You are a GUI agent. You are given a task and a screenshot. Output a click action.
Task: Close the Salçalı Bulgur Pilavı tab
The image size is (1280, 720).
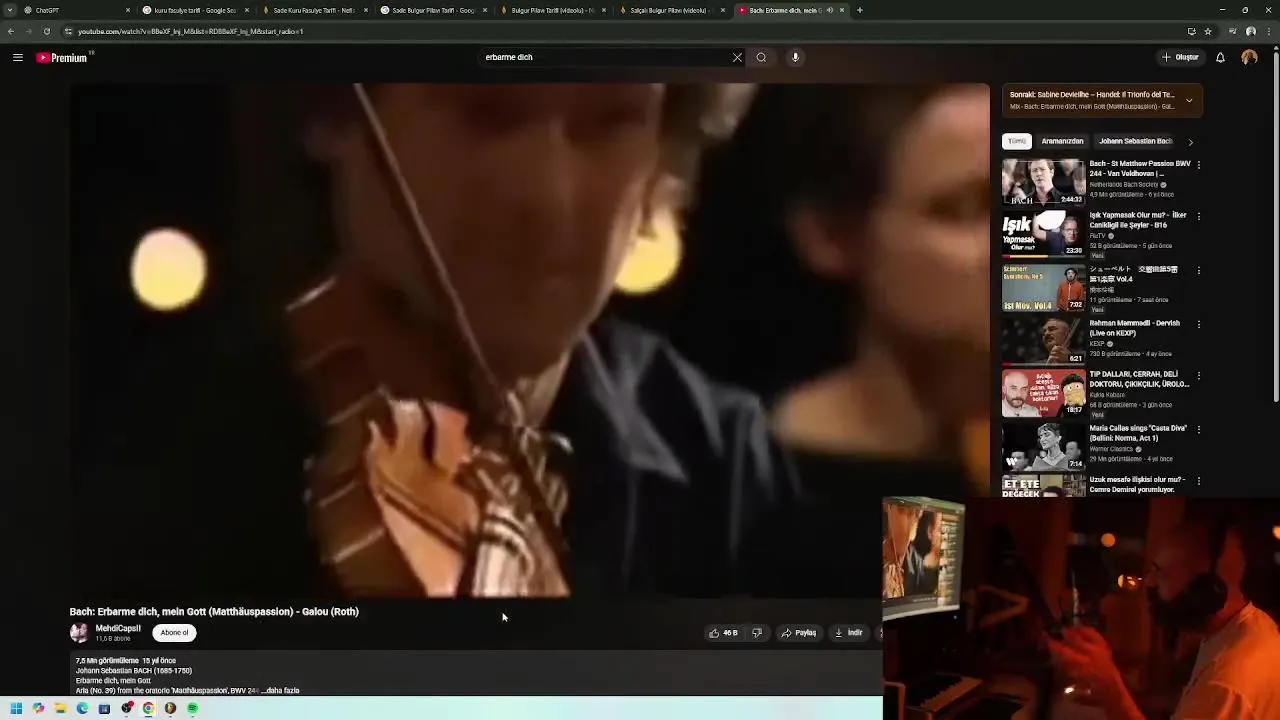click(722, 10)
